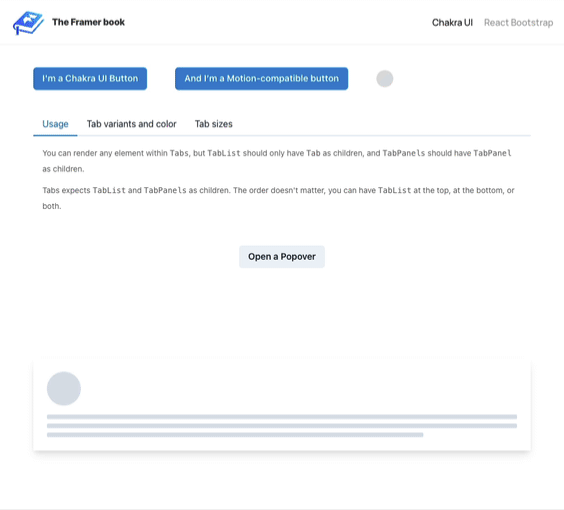
Task: Click the small gray circle beside buttons
Action: pyautogui.click(x=385, y=79)
